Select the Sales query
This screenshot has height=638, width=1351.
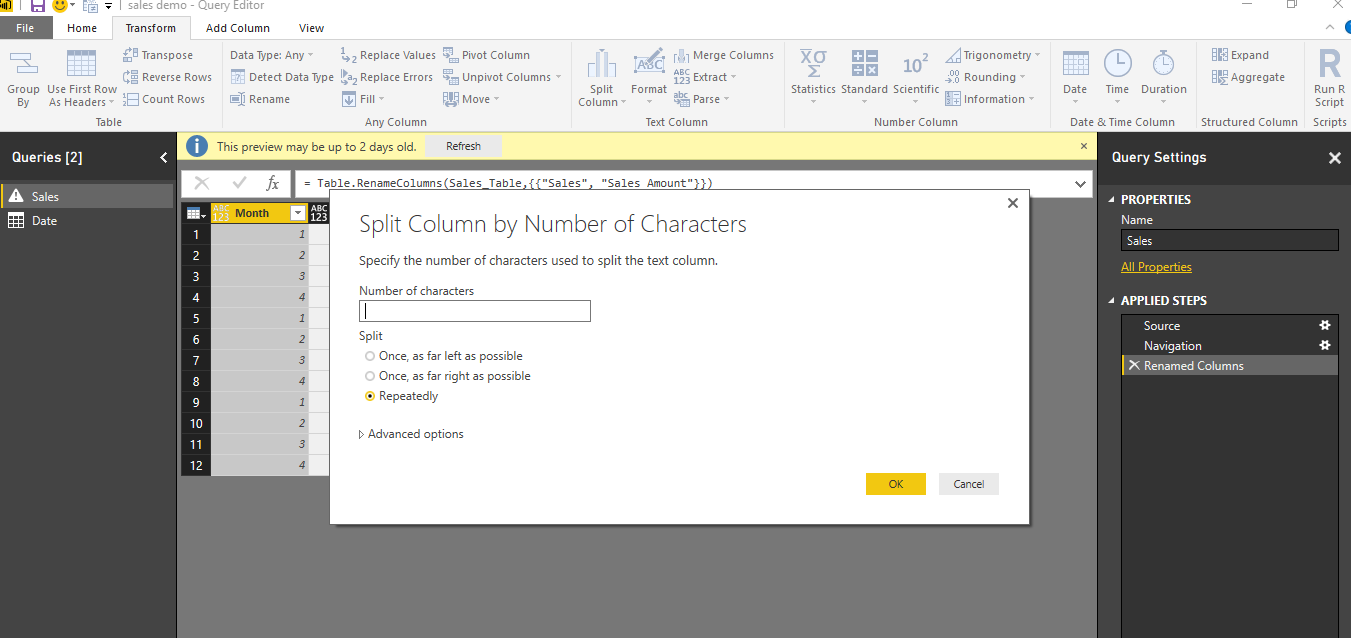(x=87, y=196)
